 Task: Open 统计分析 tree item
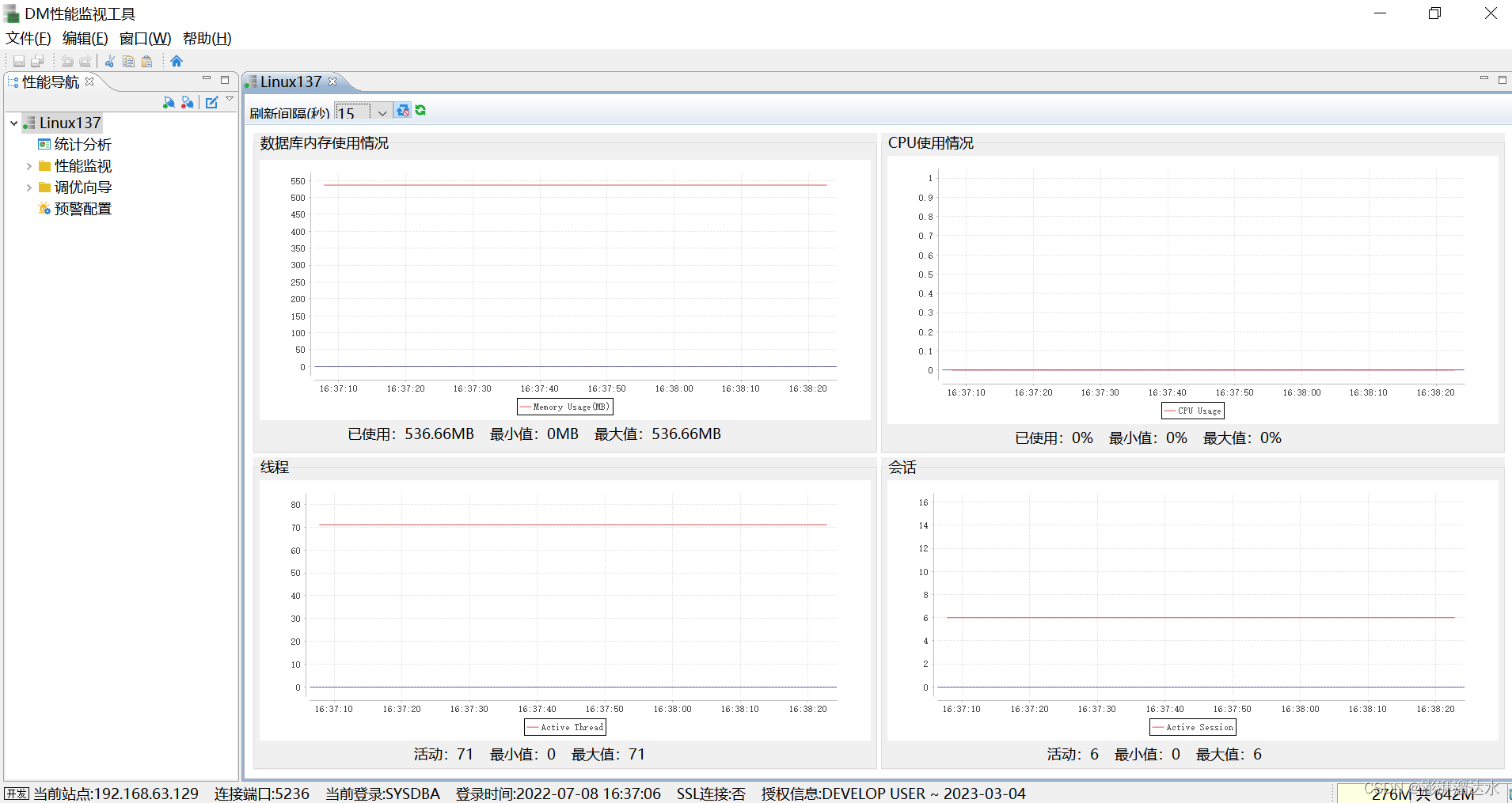tap(82, 145)
